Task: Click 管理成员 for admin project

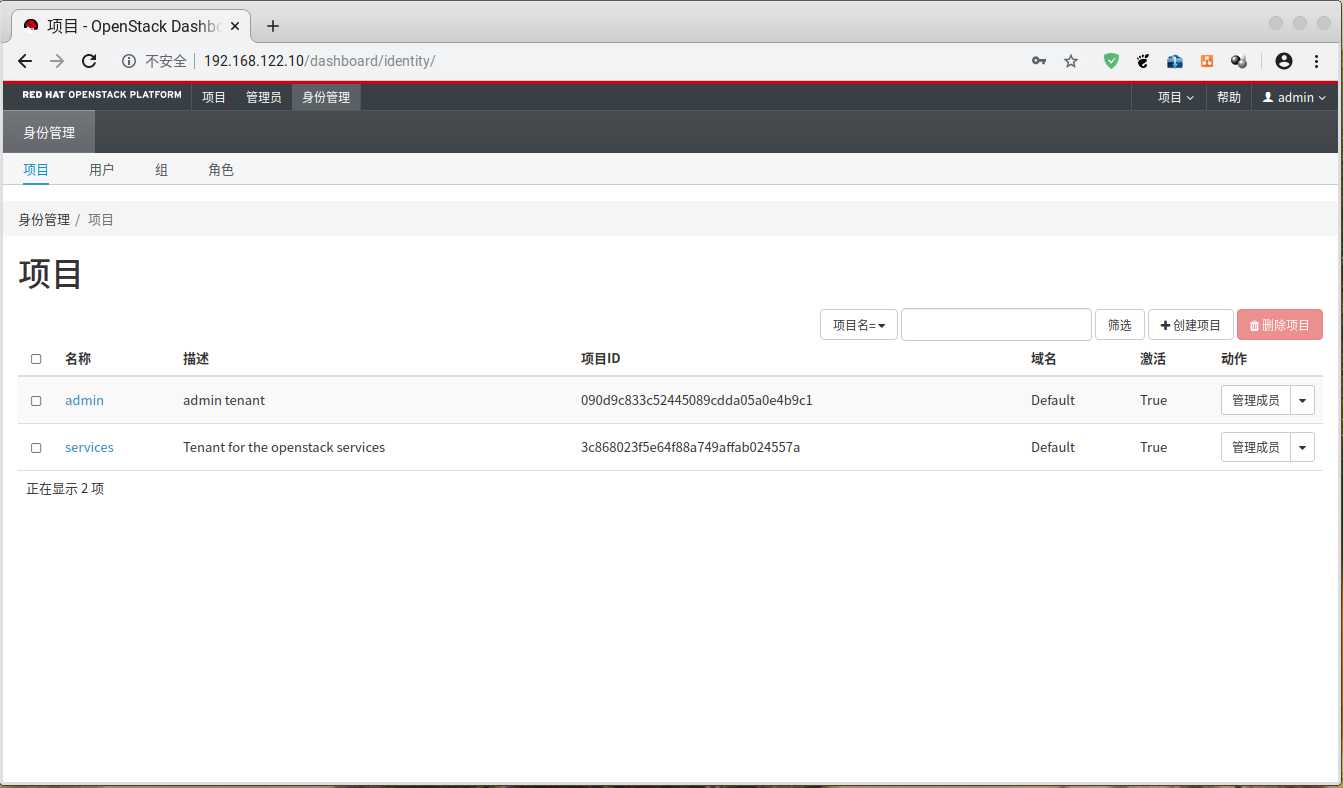Action: [1256, 400]
